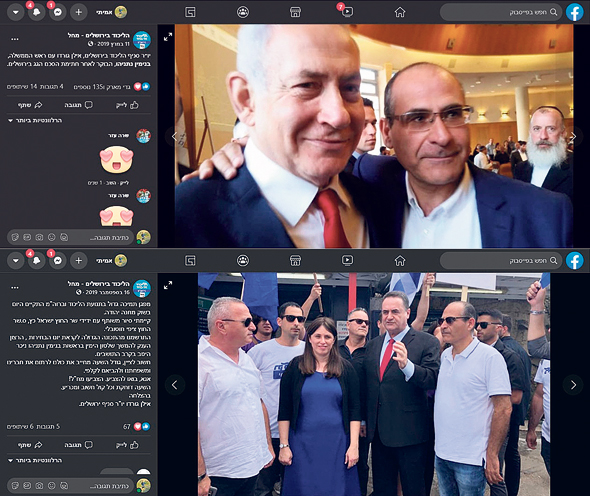590x496 pixels.
Task: Go to next photo from group photo
Action: coord(573,385)
